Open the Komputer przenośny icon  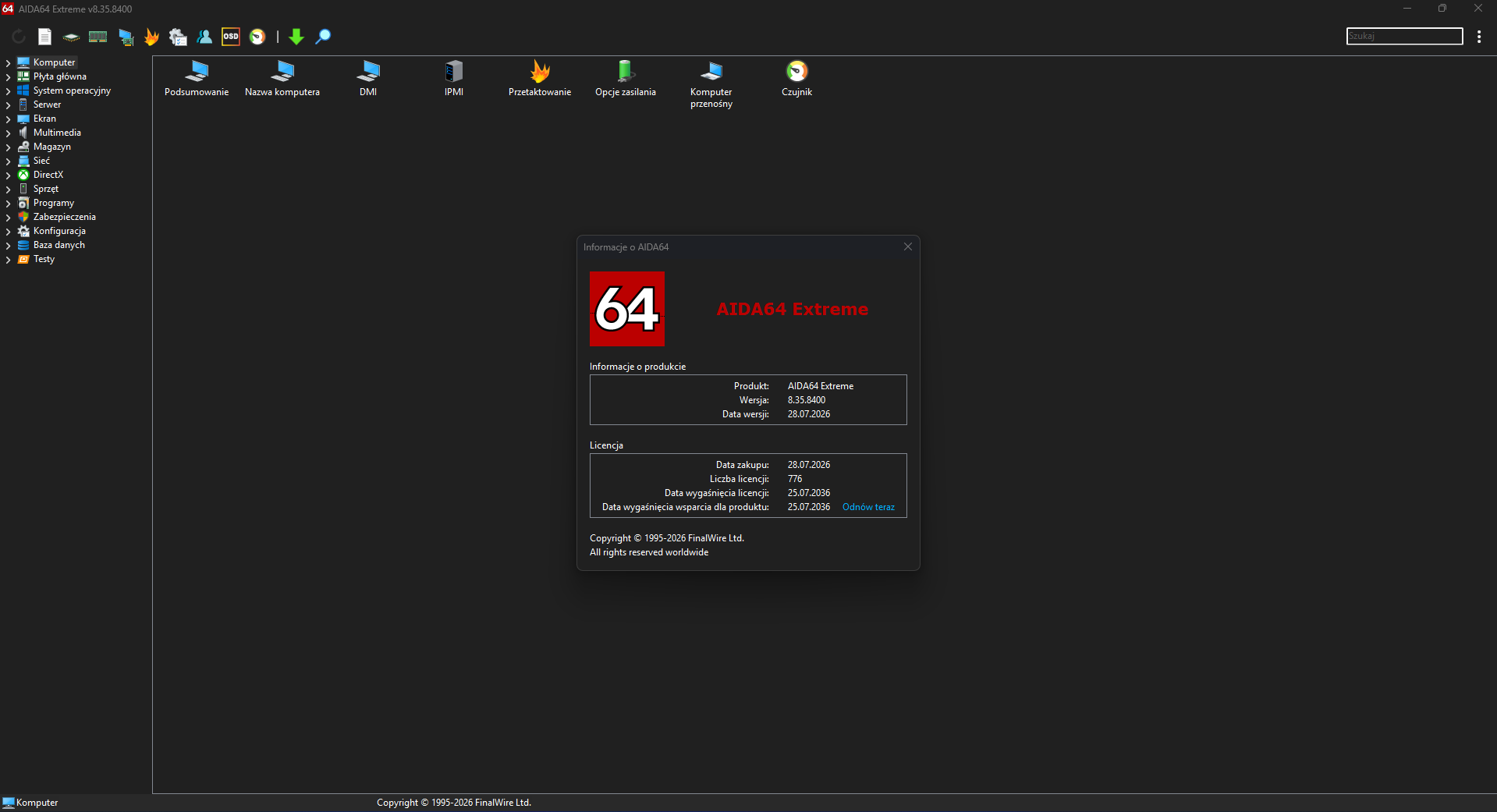(x=711, y=84)
